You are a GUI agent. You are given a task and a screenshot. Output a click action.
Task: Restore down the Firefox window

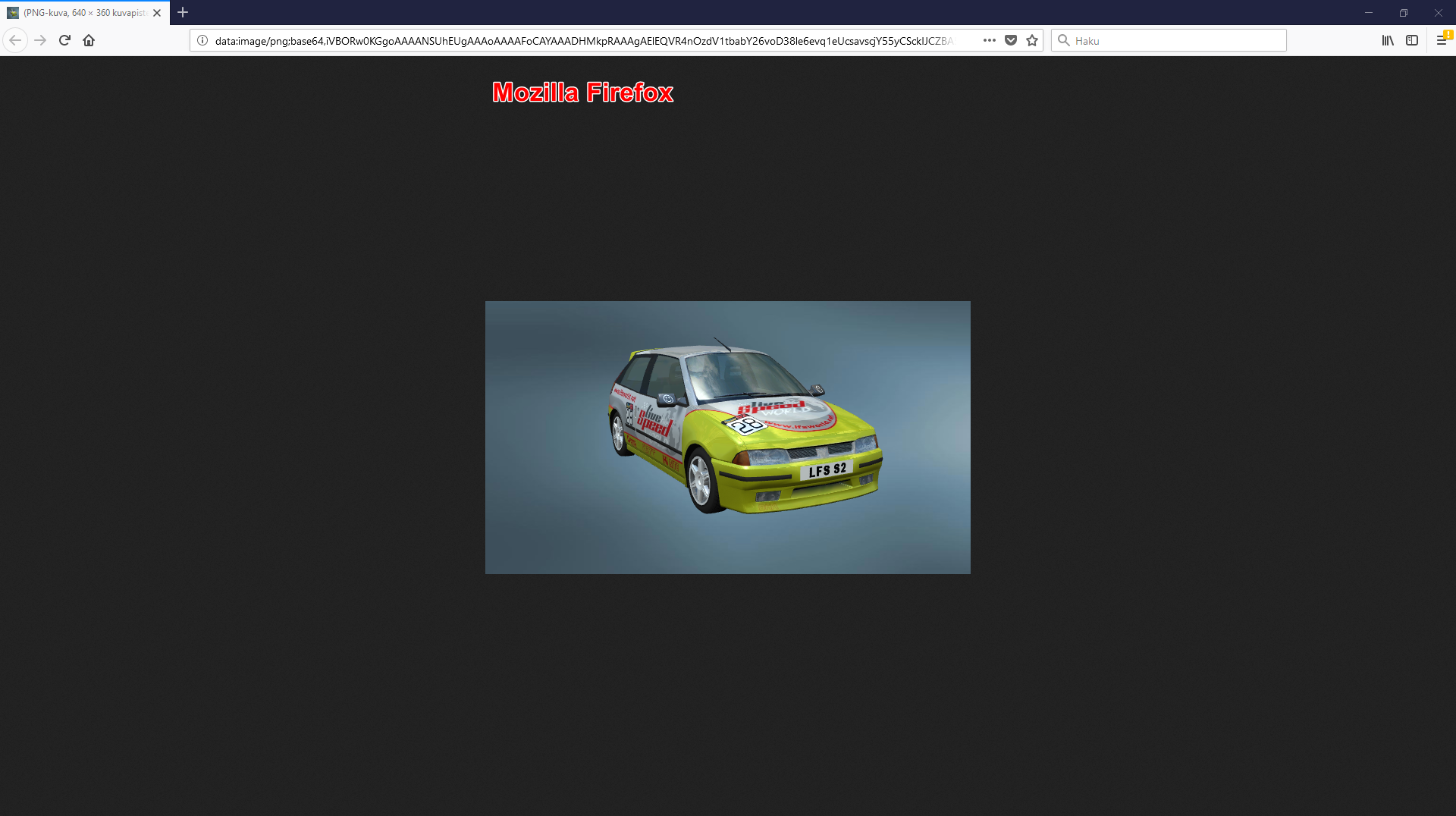[1404, 12]
